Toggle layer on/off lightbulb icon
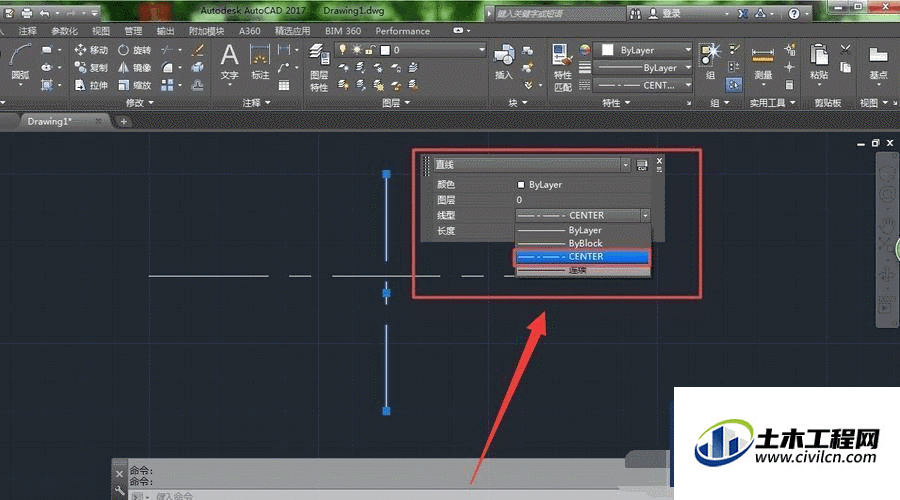Viewport: 900px width, 500px height. (x=343, y=50)
